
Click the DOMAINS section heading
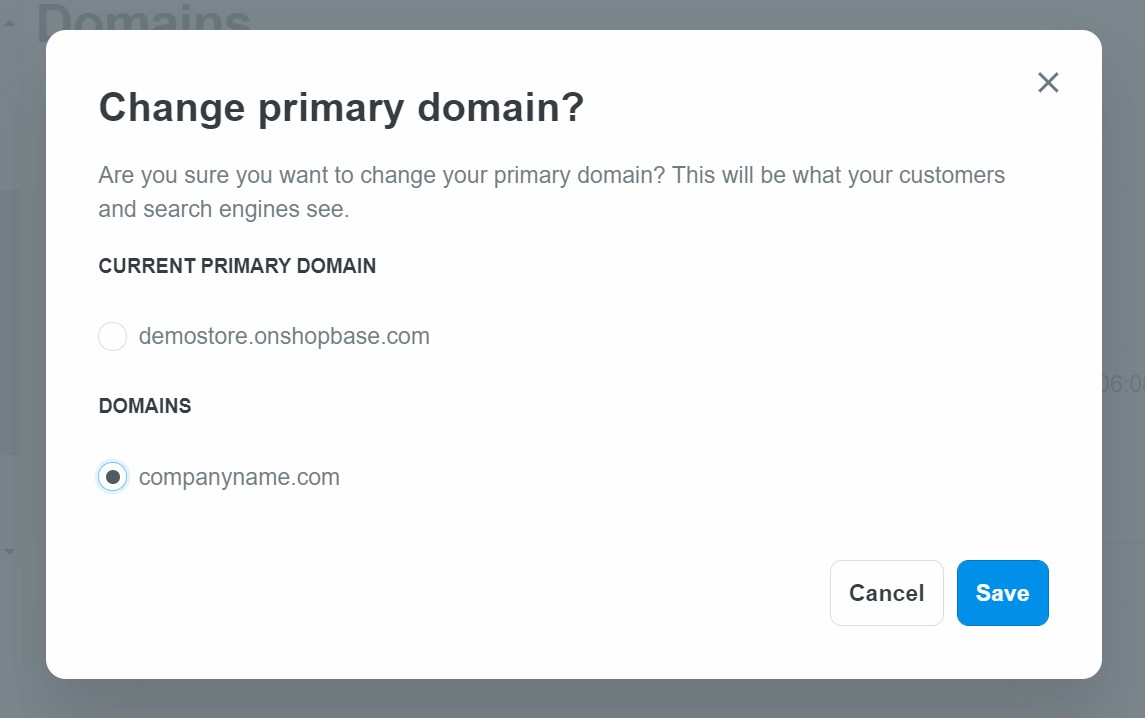[x=144, y=406]
